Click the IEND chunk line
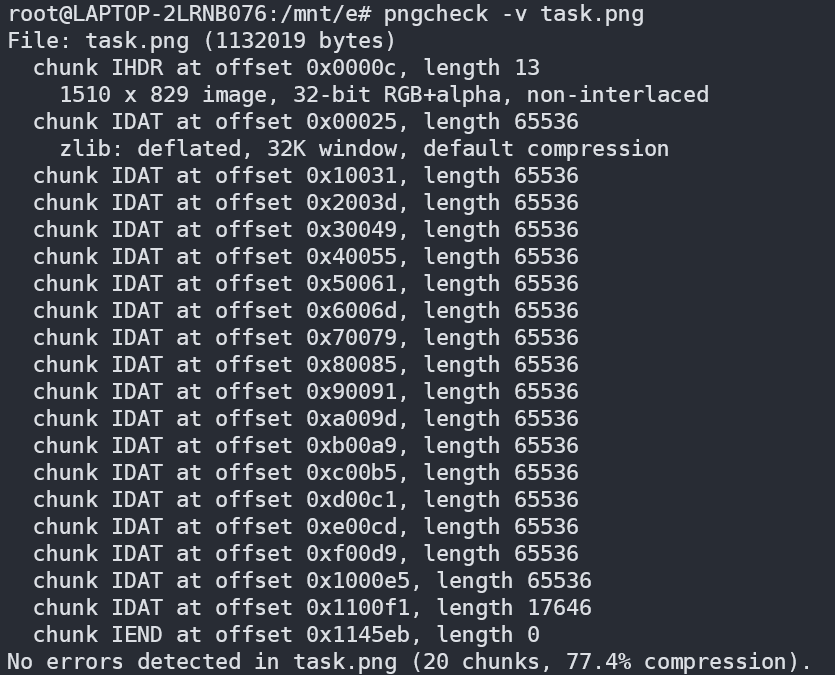Screen dimensions: 835x675 click(x=286, y=635)
